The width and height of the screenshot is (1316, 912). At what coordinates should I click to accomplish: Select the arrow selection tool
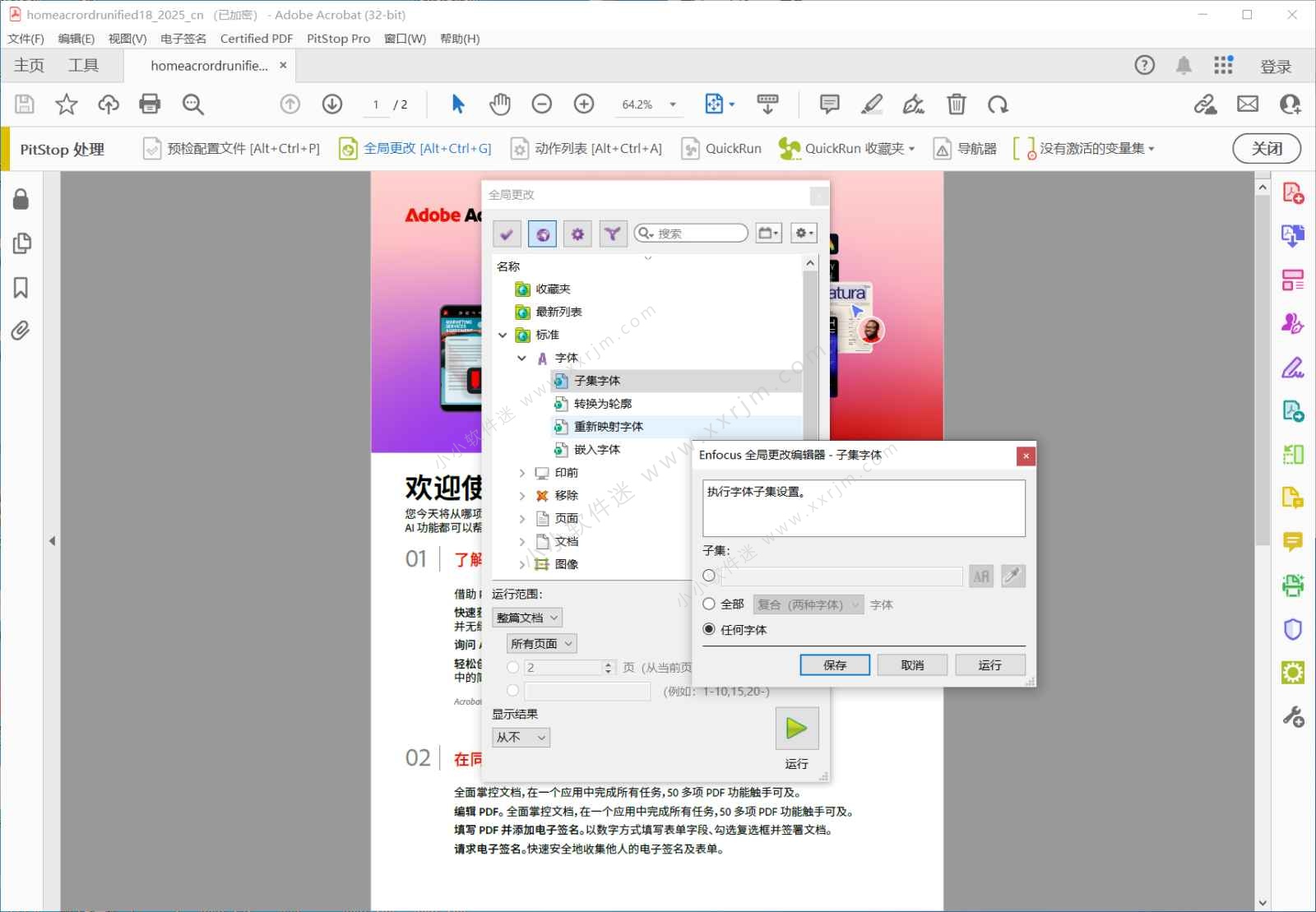pyautogui.click(x=458, y=104)
